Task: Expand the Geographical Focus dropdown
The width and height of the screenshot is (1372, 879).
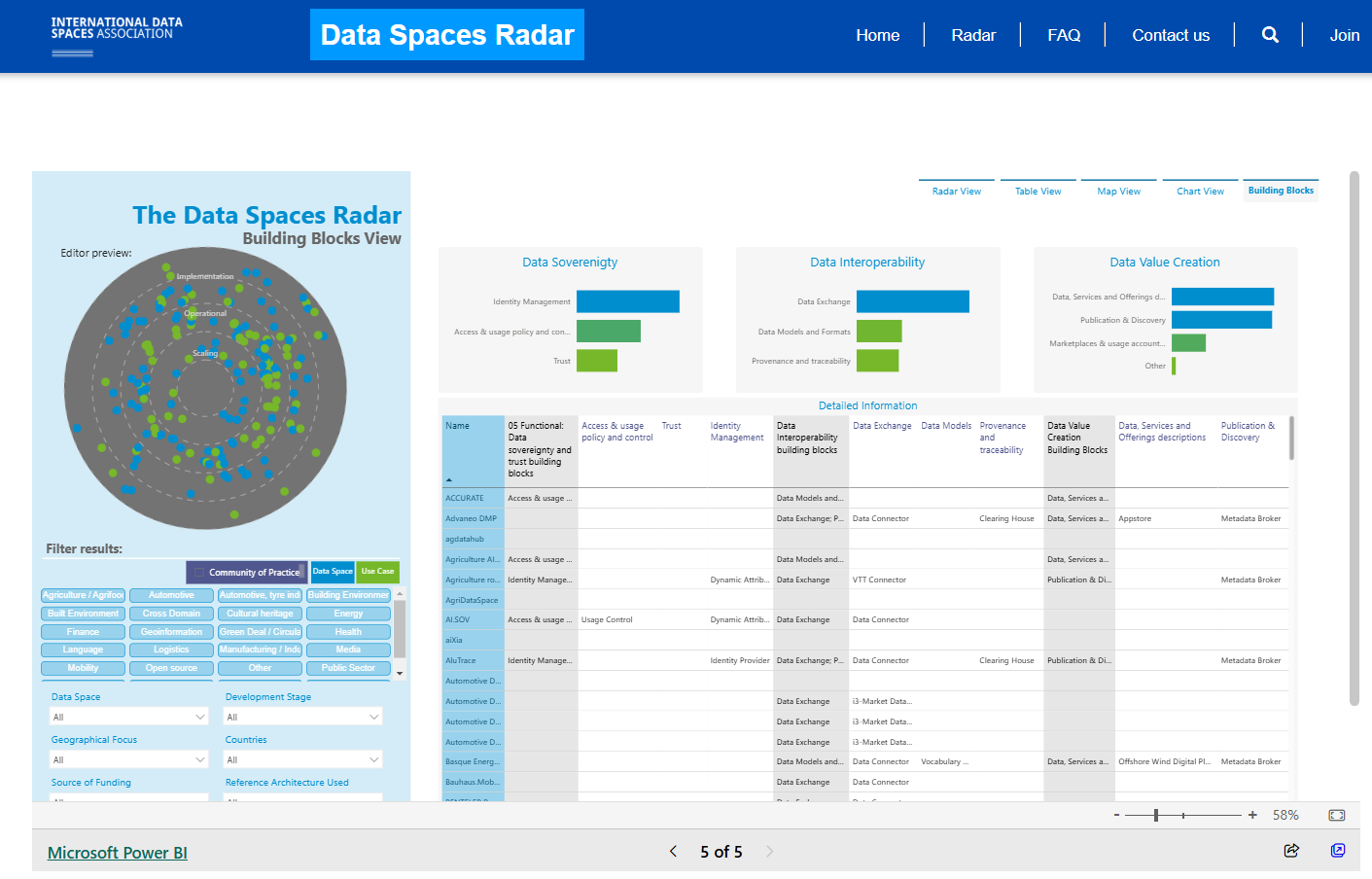Action: 129,759
